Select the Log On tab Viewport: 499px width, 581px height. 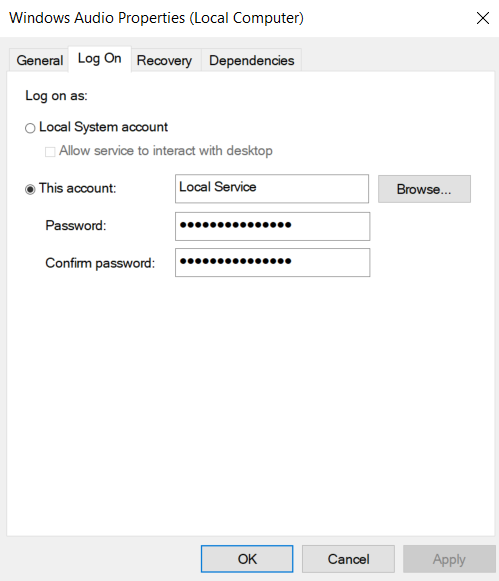coord(100,59)
